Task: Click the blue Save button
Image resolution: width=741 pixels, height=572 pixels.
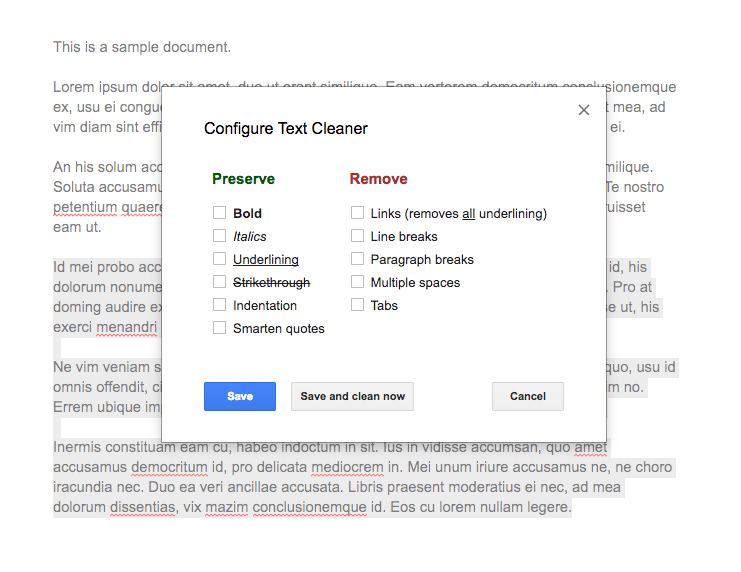Action: (240, 396)
